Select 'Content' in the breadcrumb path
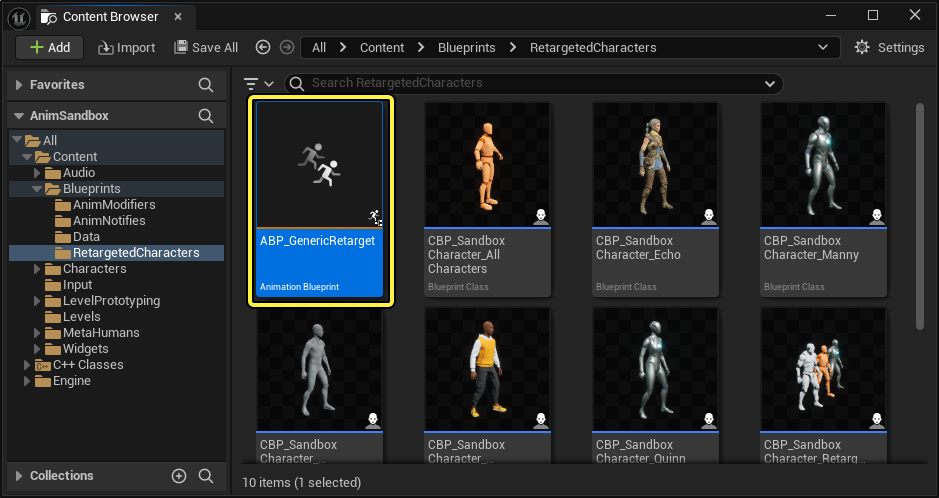Viewport: 939px width, 498px height. click(x=382, y=47)
